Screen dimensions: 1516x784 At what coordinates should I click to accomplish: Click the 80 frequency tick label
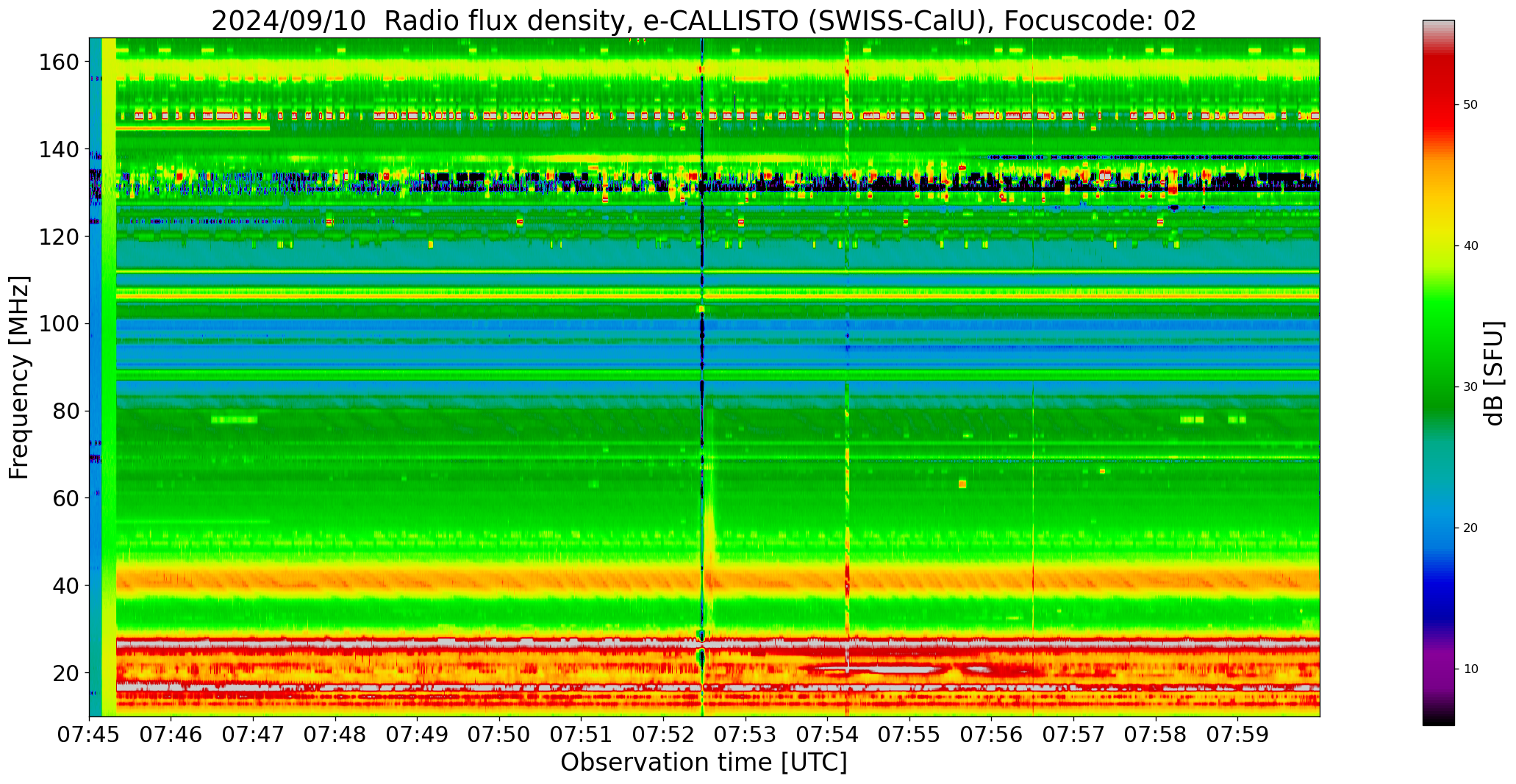click(65, 411)
